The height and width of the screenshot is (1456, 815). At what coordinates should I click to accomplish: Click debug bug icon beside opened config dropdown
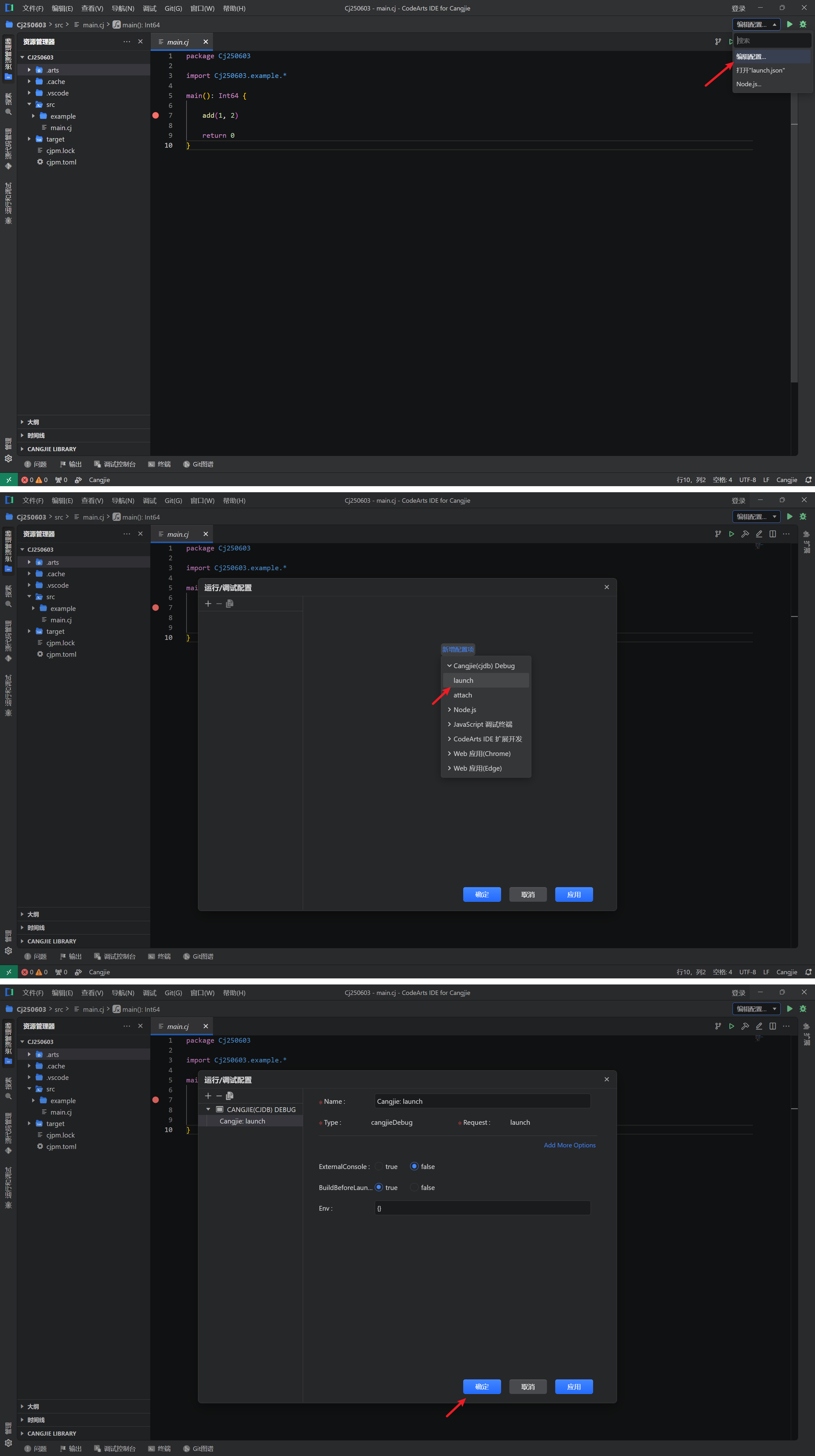click(803, 24)
